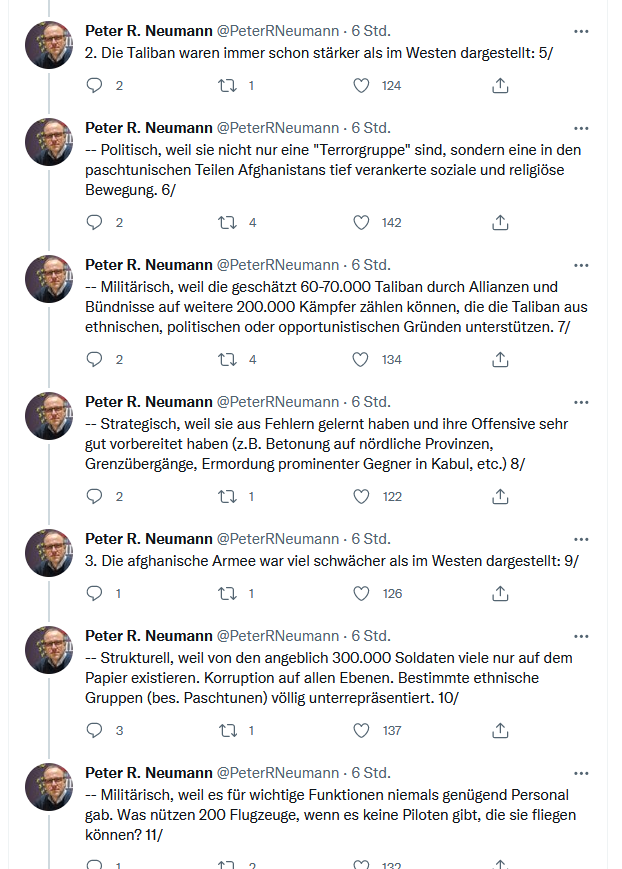
Task: Open more options on tweet 9/
Action: [582, 539]
